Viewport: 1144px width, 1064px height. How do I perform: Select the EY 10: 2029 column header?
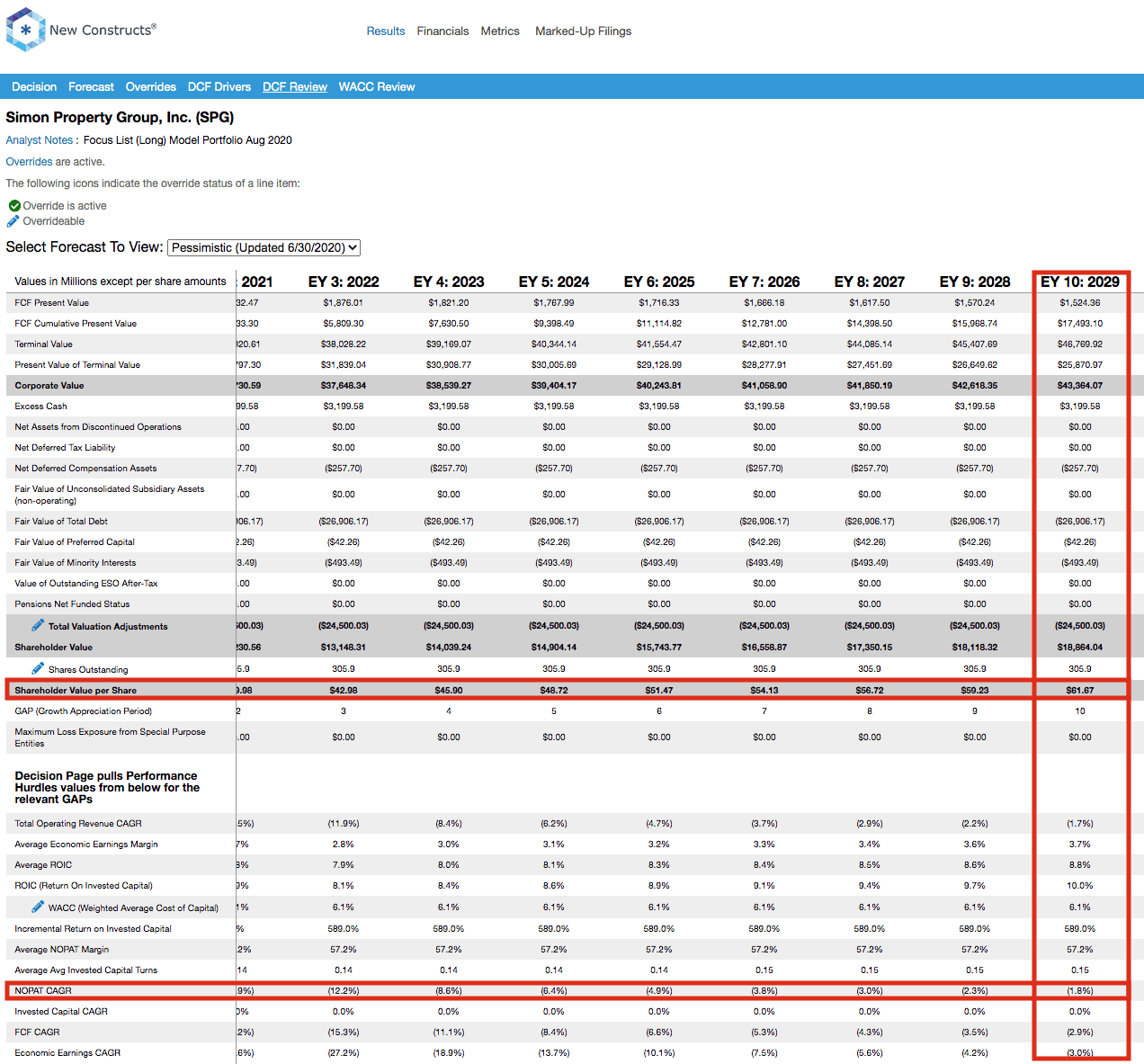coord(1080,282)
